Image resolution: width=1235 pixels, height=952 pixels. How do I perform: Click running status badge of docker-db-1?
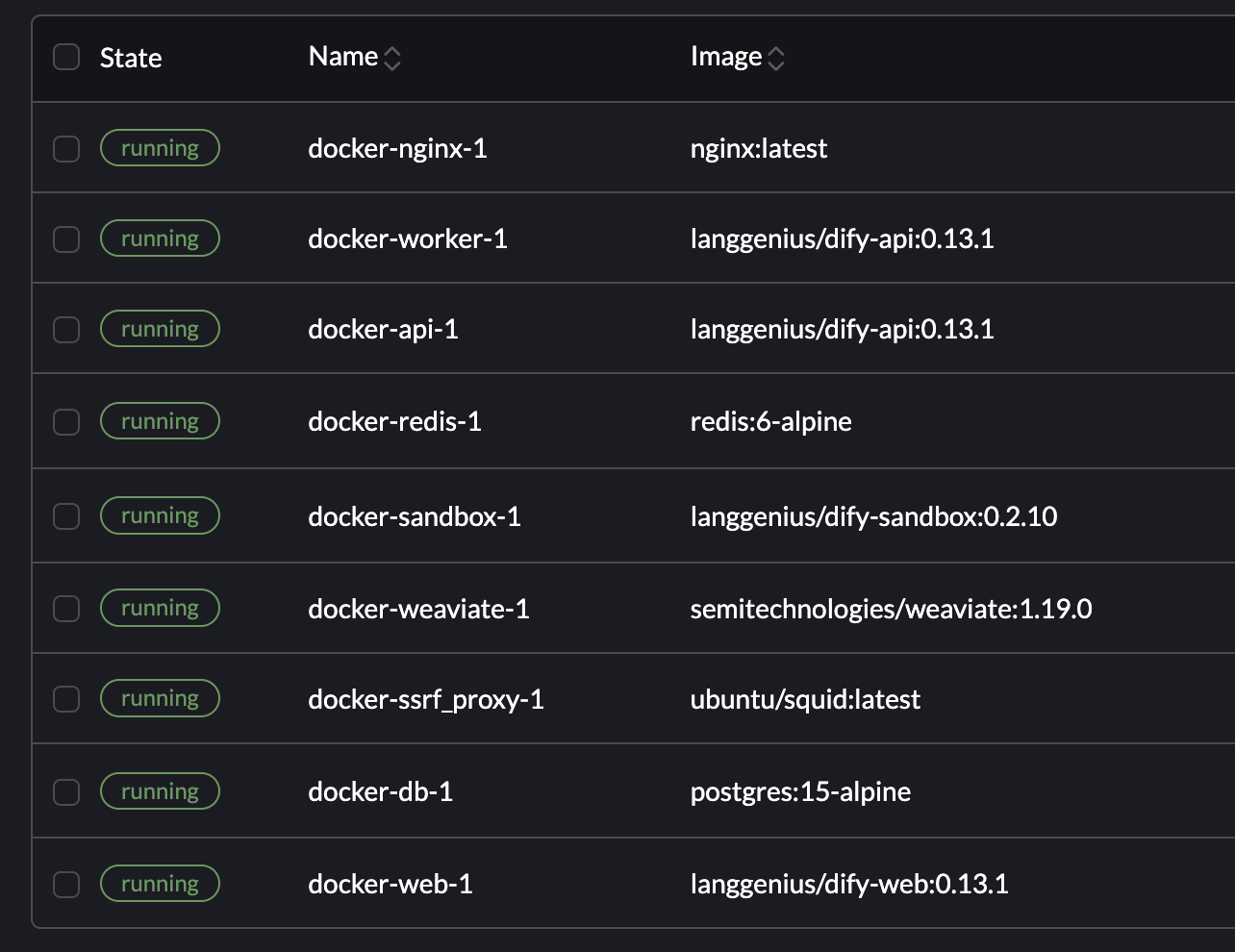(161, 791)
